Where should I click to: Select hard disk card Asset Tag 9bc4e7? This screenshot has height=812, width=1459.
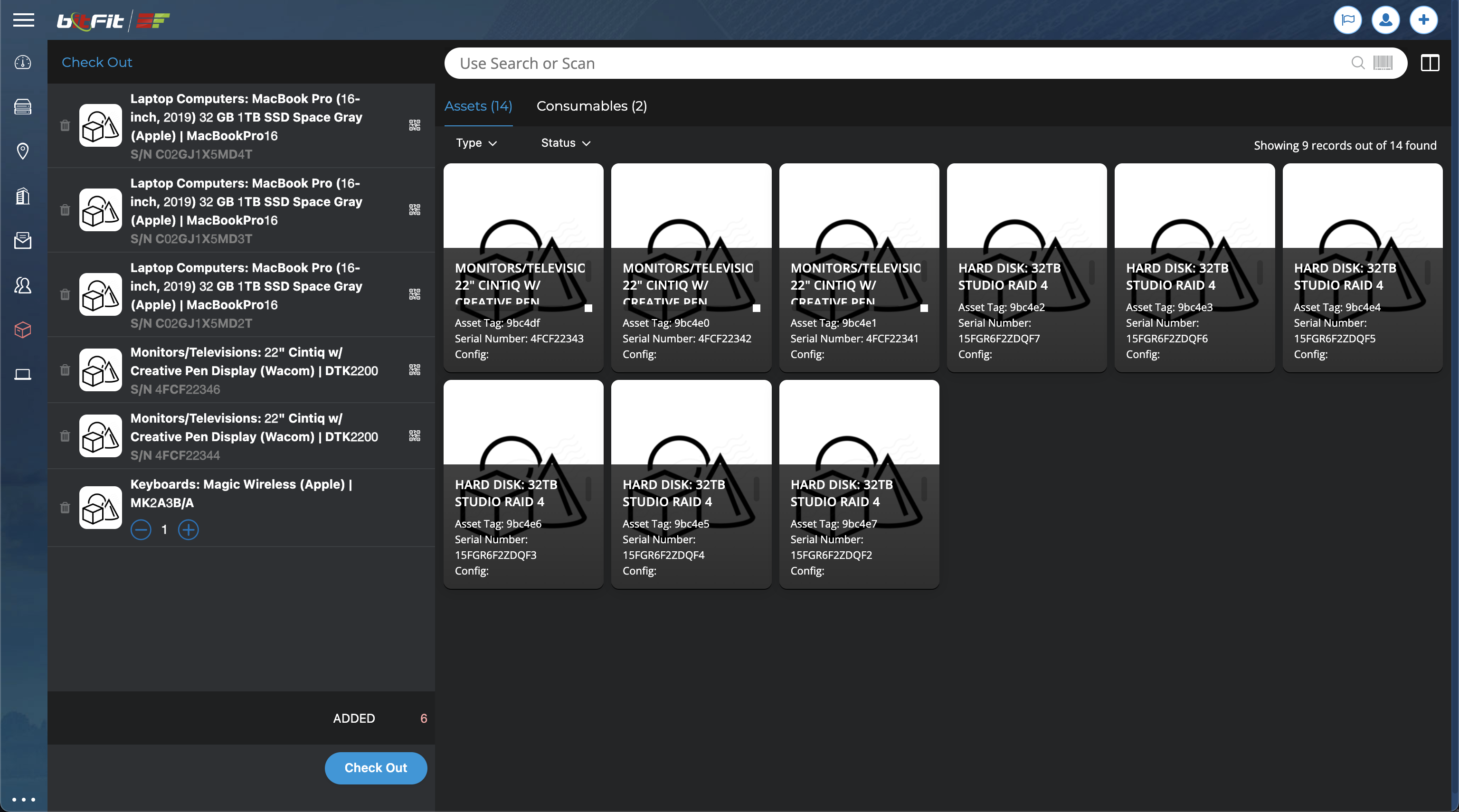pos(859,484)
